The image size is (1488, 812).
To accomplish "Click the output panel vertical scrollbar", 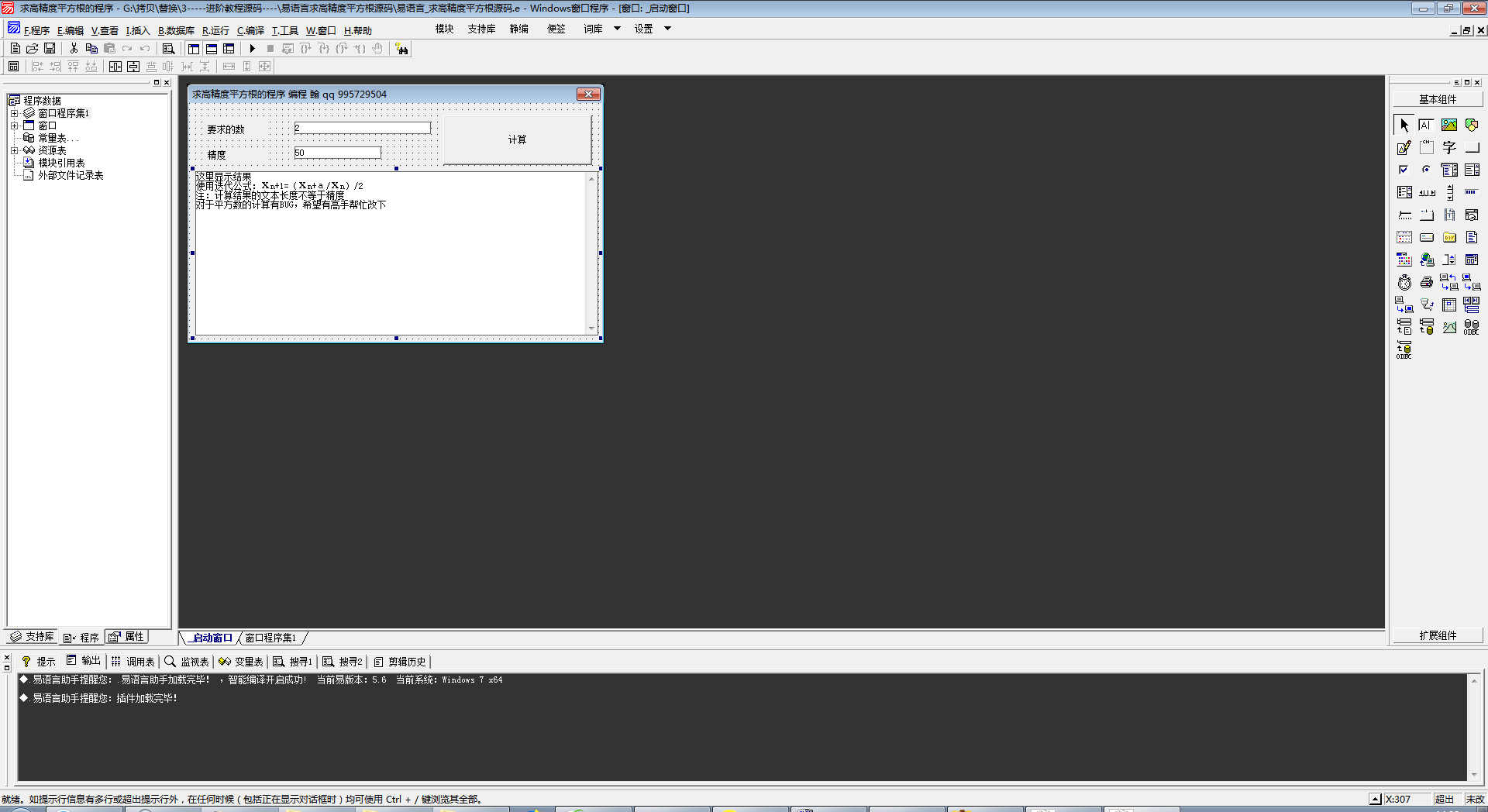I will 1473,727.
